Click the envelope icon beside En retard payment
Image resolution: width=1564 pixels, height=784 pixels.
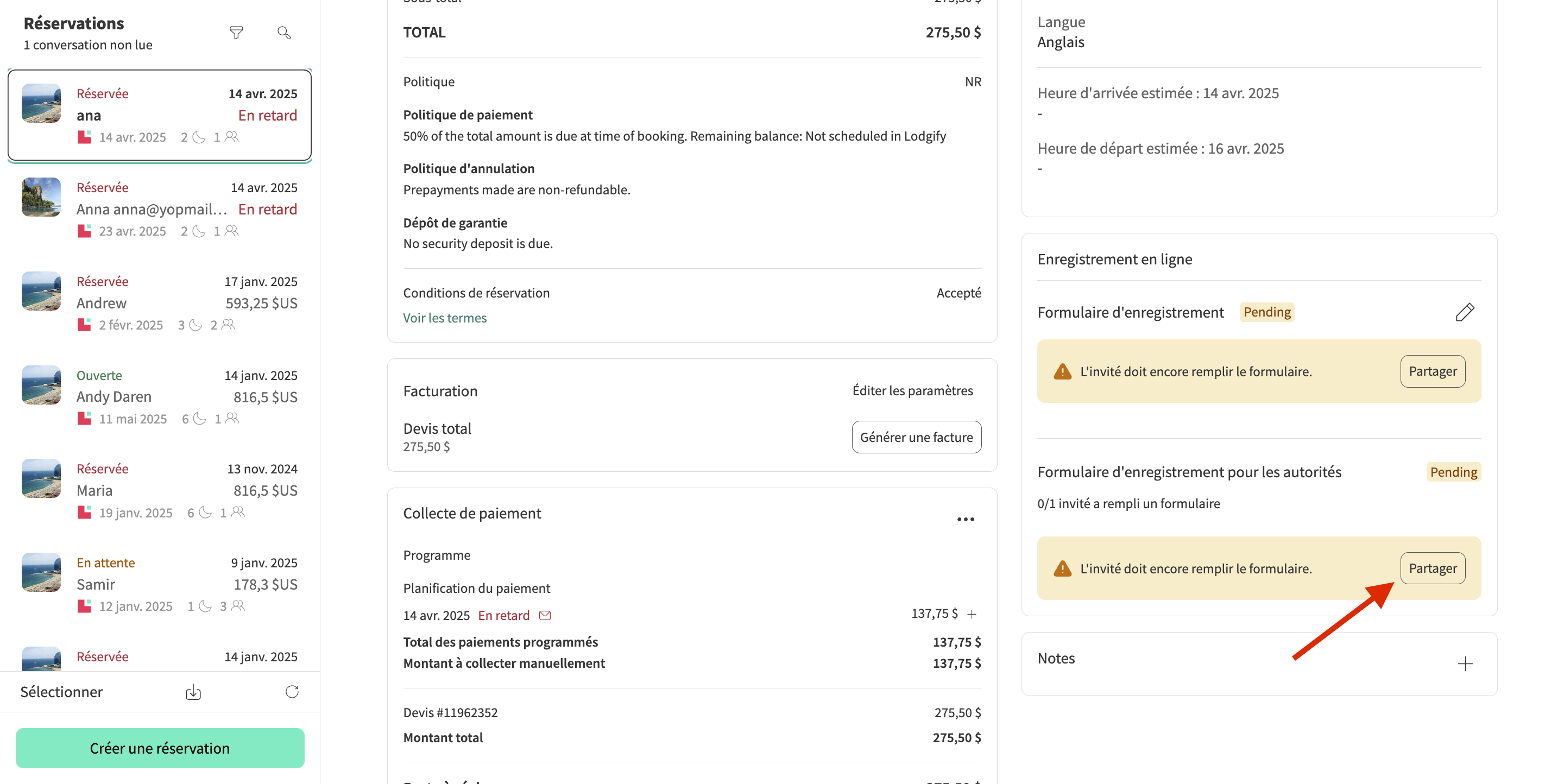tap(545, 615)
